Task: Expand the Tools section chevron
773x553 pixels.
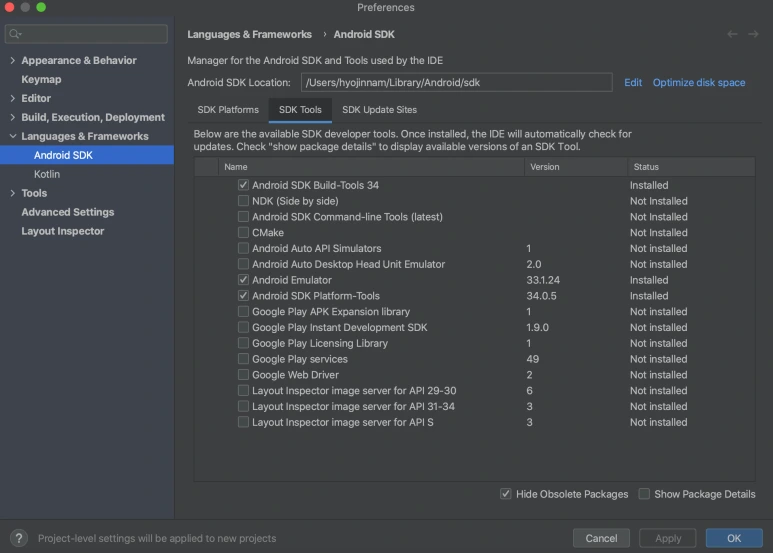Action: (12, 193)
